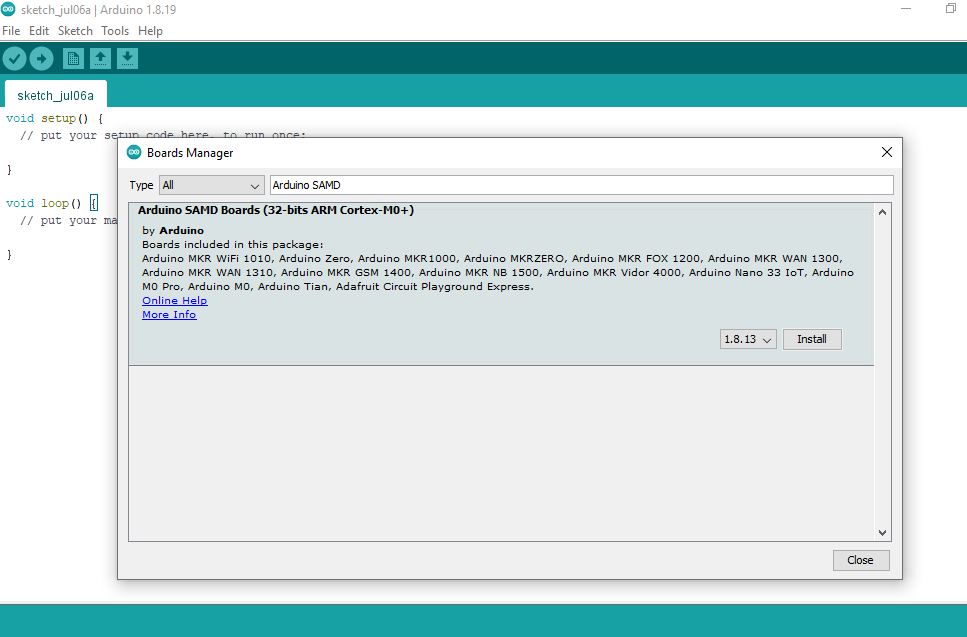Click the Open sketch up-arrow icon

pos(101,59)
